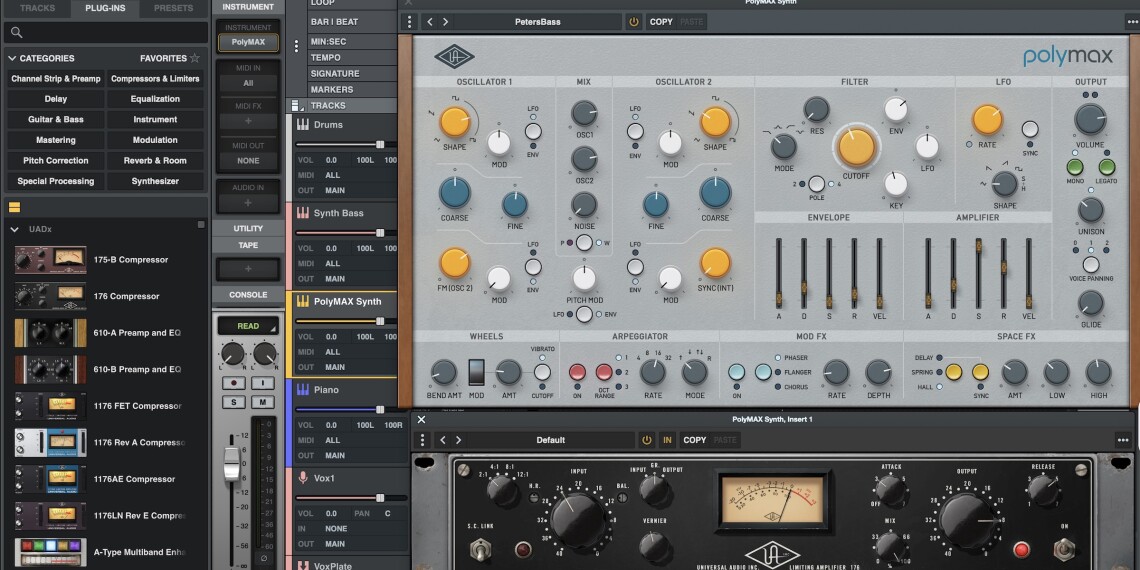Toggle the green MONO button

click(1076, 167)
